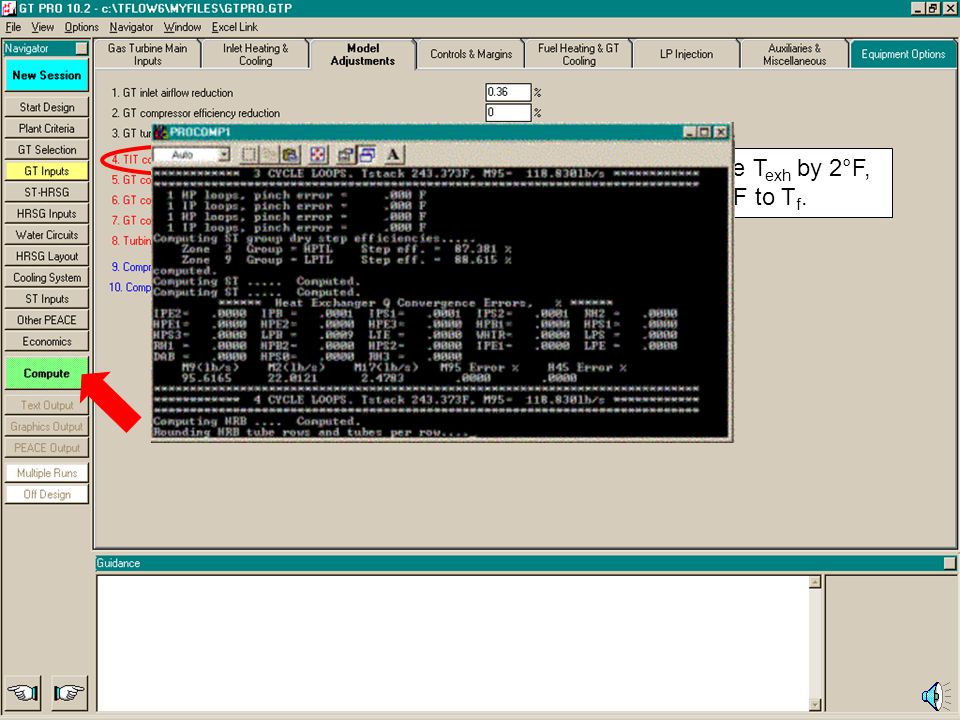Click GT inlet airflow reduction input field
The height and width of the screenshot is (720, 960).
point(508,92)
